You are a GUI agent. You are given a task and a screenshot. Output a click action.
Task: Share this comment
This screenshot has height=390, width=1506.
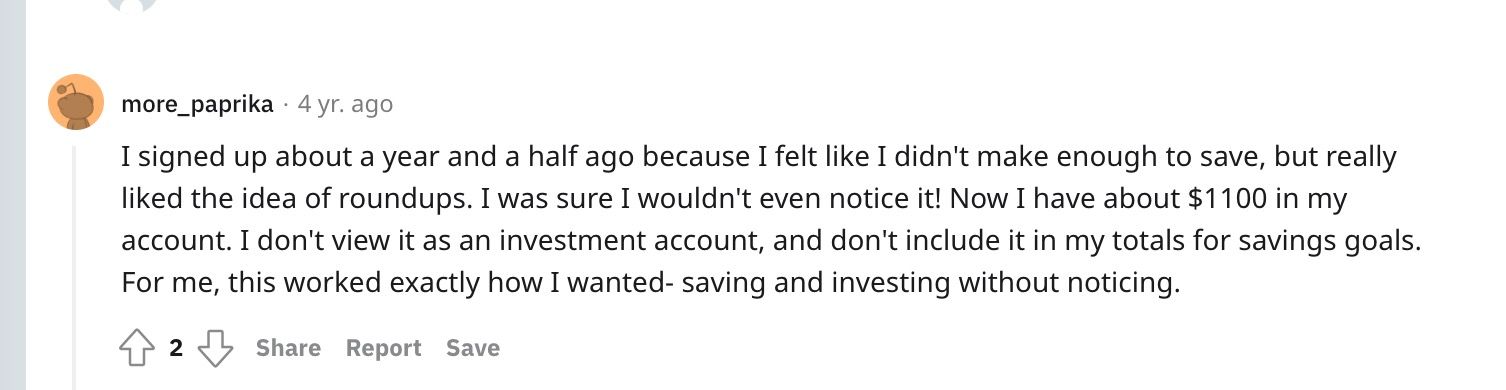(288, 348)
